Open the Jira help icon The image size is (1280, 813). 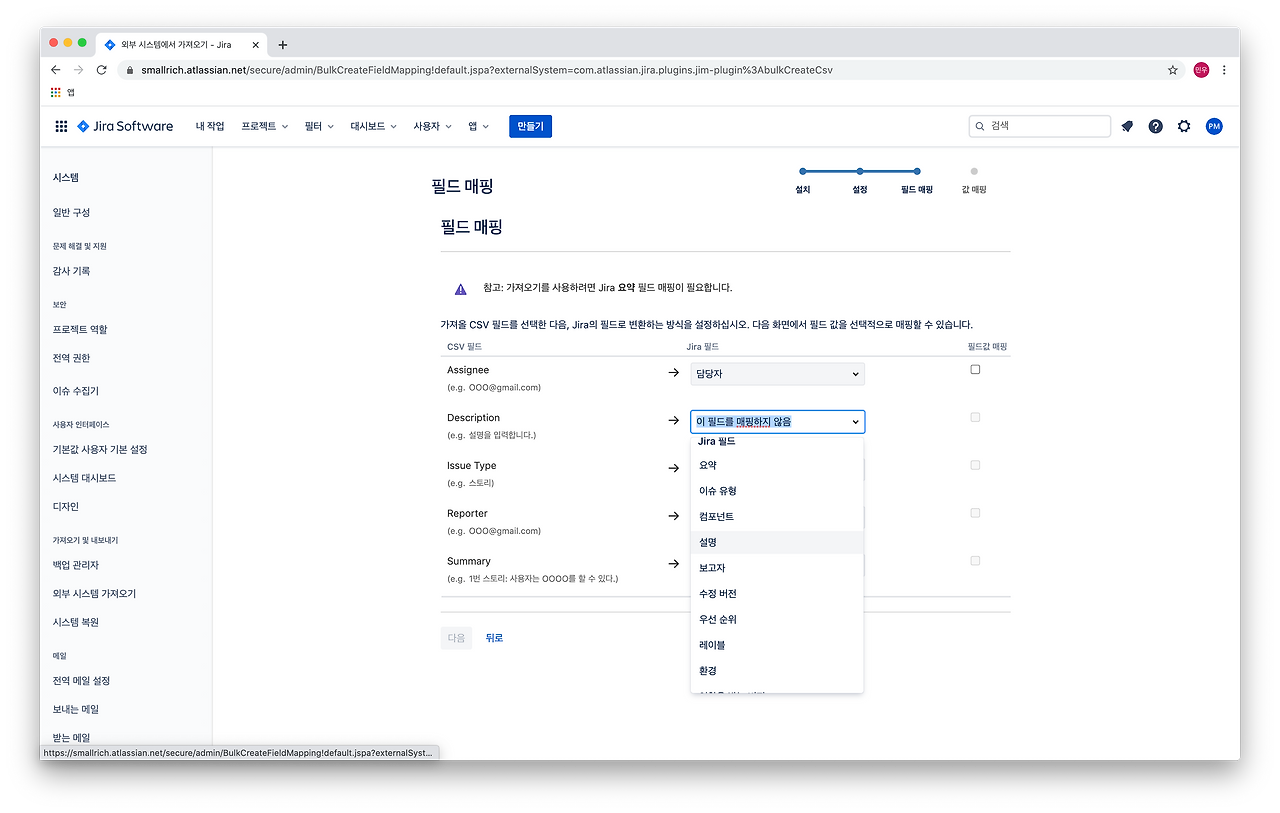1156,126
